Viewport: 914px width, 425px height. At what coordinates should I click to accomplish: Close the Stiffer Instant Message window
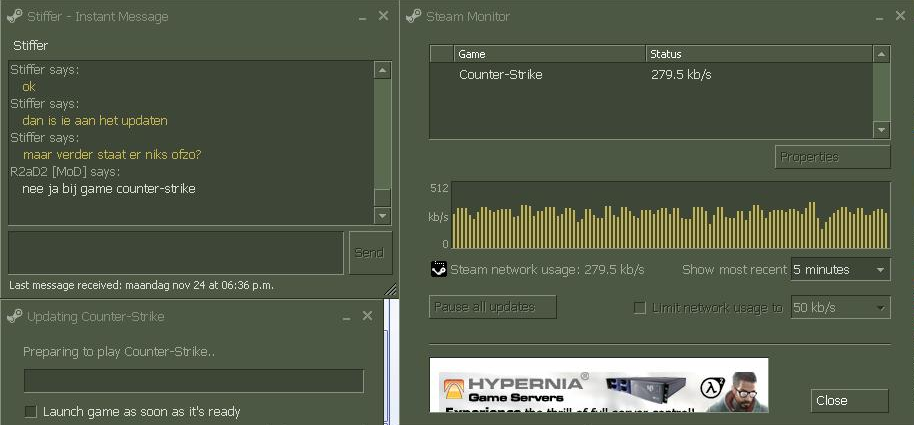point(383,16)
